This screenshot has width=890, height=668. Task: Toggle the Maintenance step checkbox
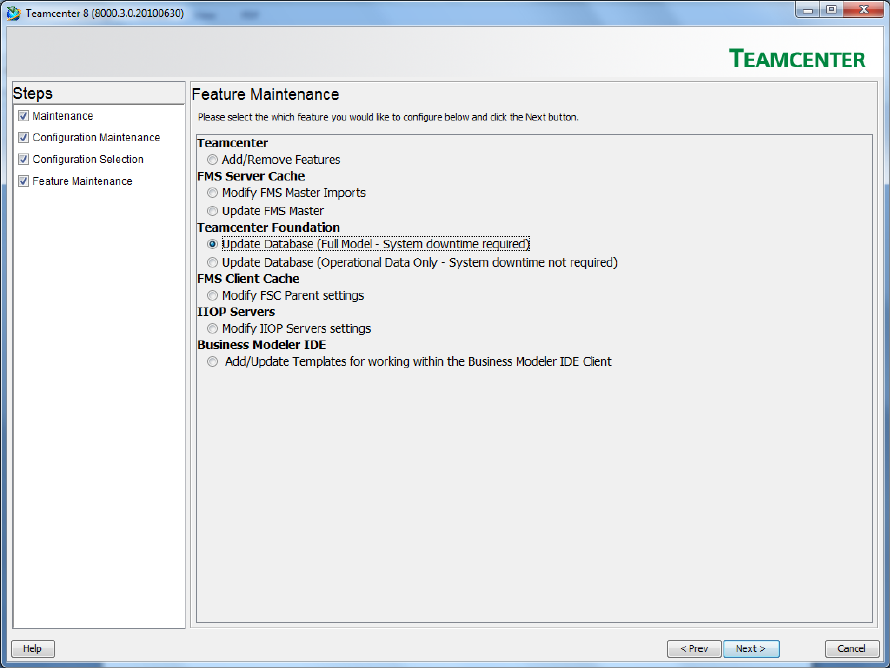click(23, 116)
